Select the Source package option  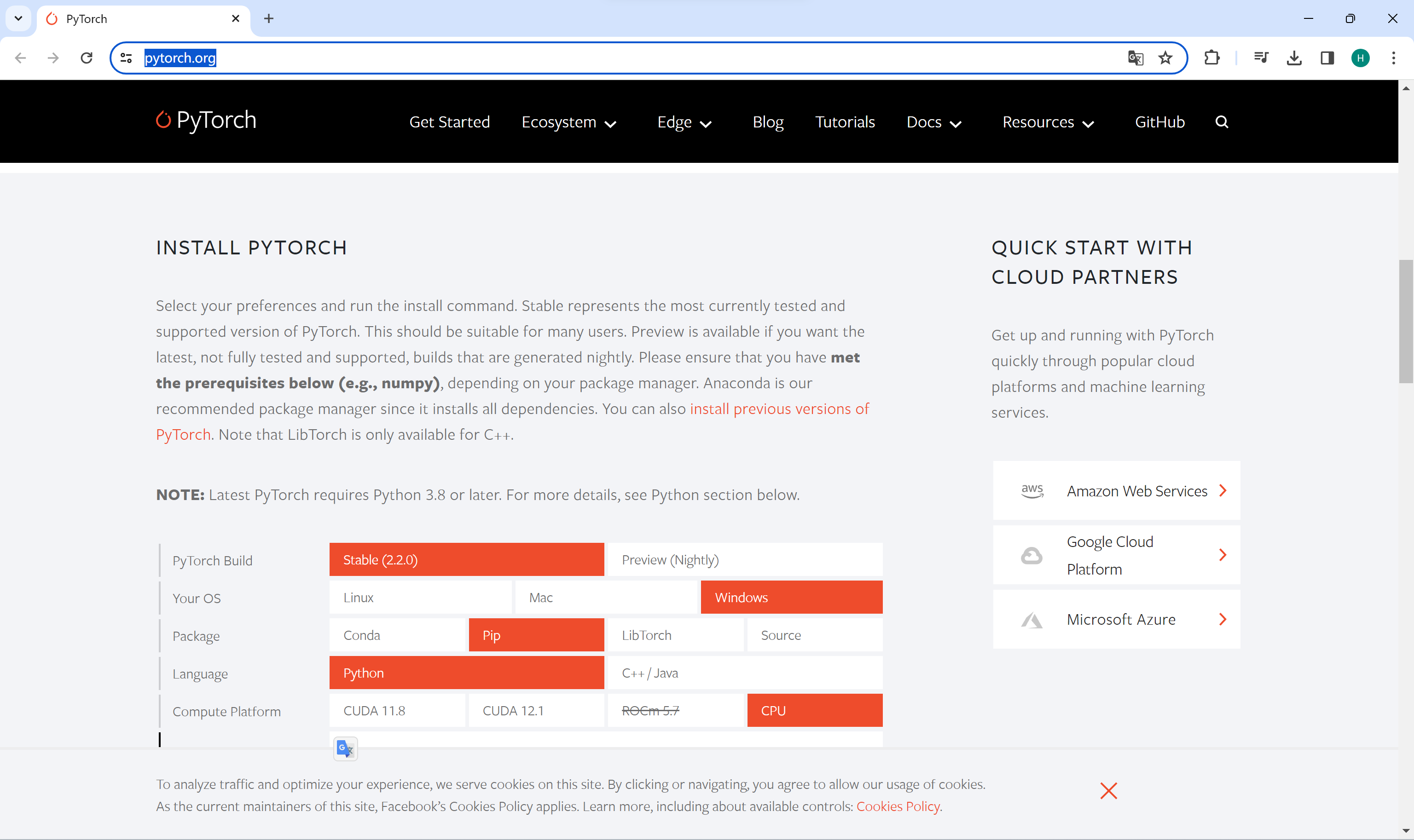click(x=814, y=635)
